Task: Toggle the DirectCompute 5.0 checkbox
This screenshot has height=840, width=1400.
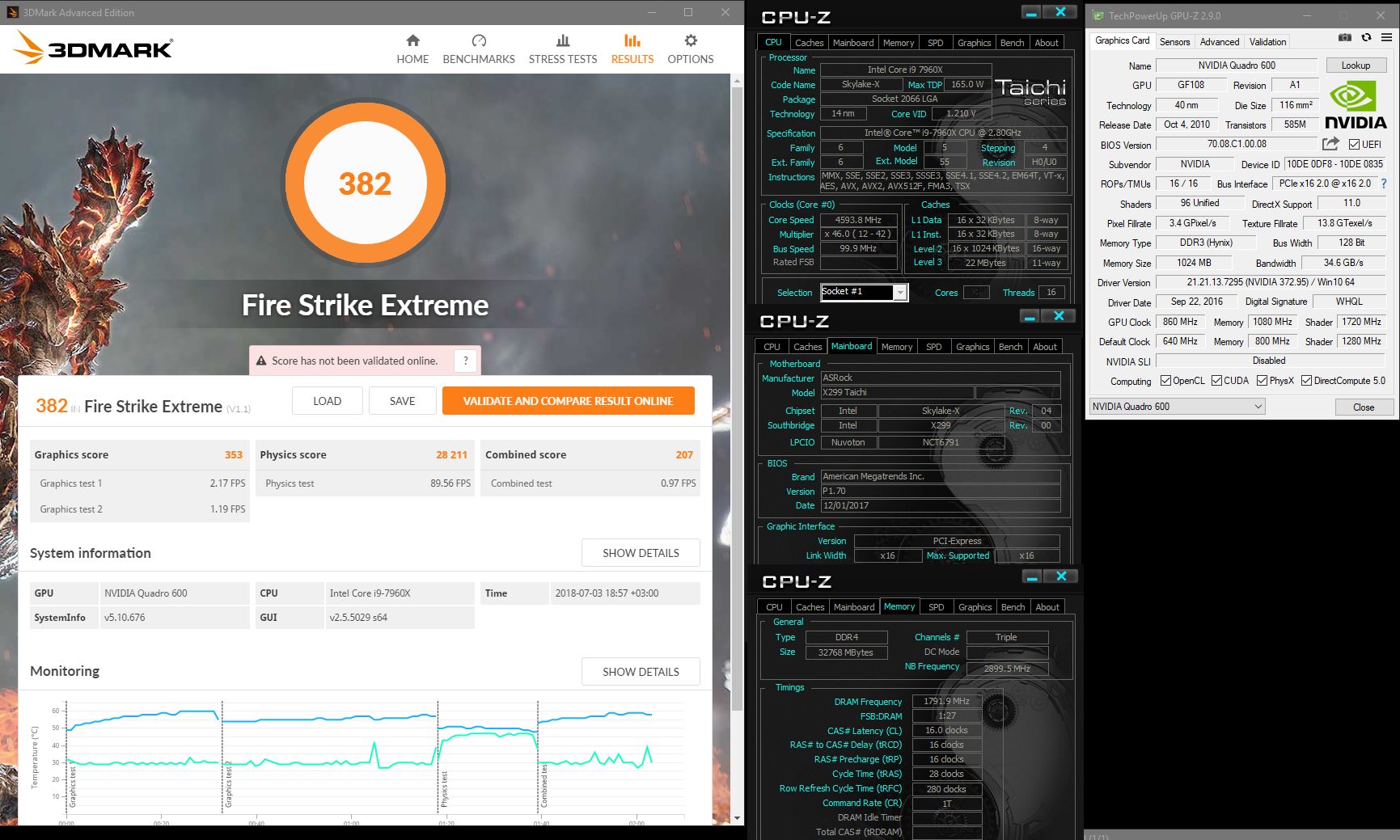Action: click(x=1306, y=381)
